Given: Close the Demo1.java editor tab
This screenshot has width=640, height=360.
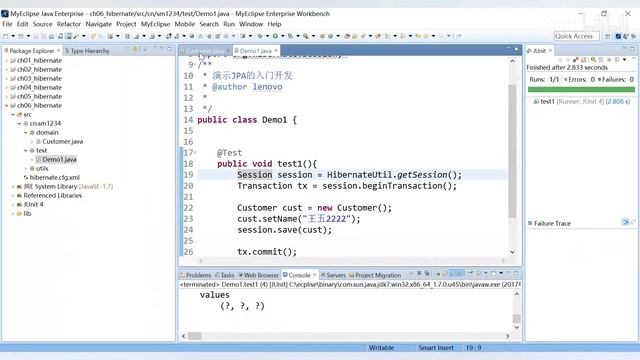Looking at the screenshot, I should pyautogui.click(x=276, y=51).
